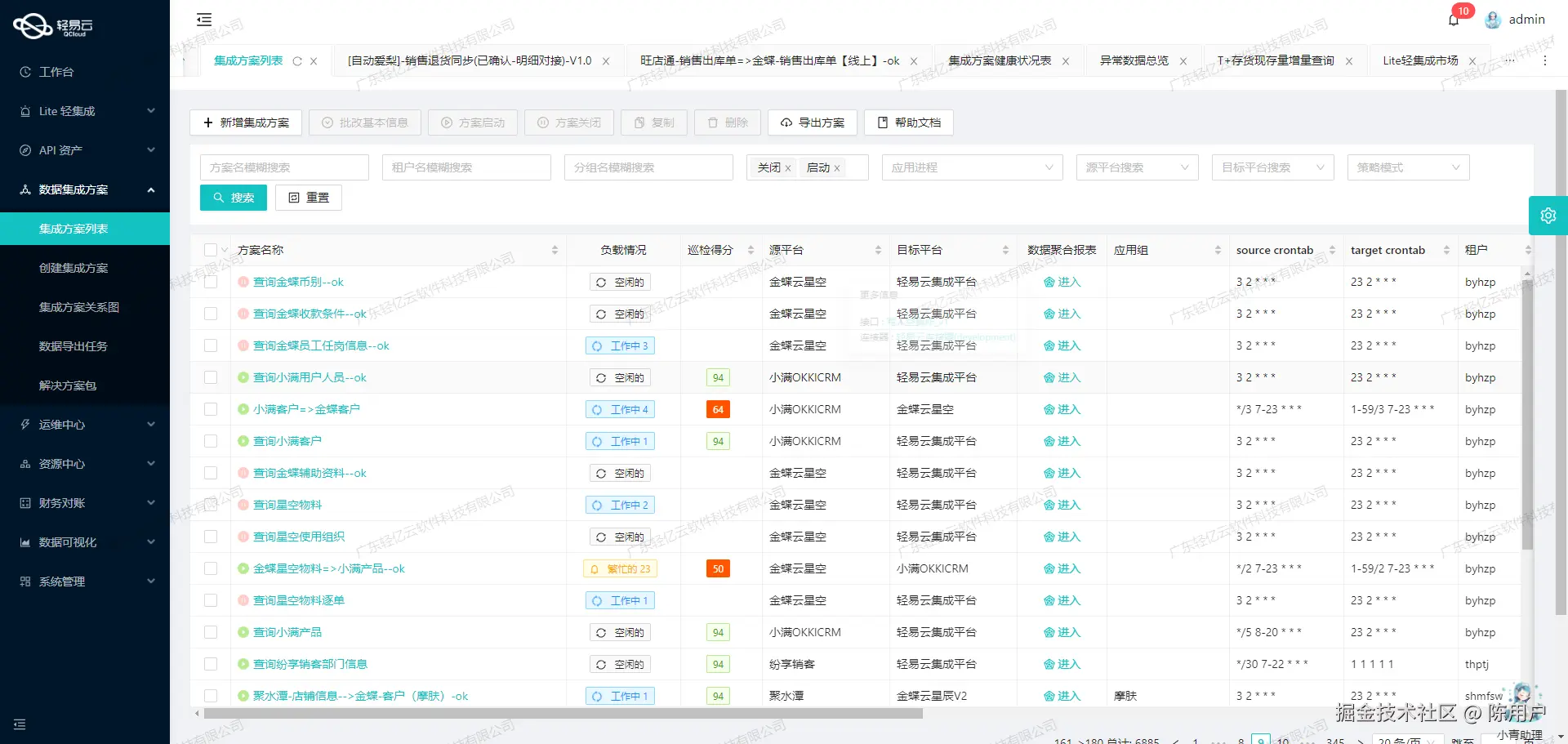Refresh the 集成方案列表 tab with its reload icon
1568x744 pixels.
point(297,60)
